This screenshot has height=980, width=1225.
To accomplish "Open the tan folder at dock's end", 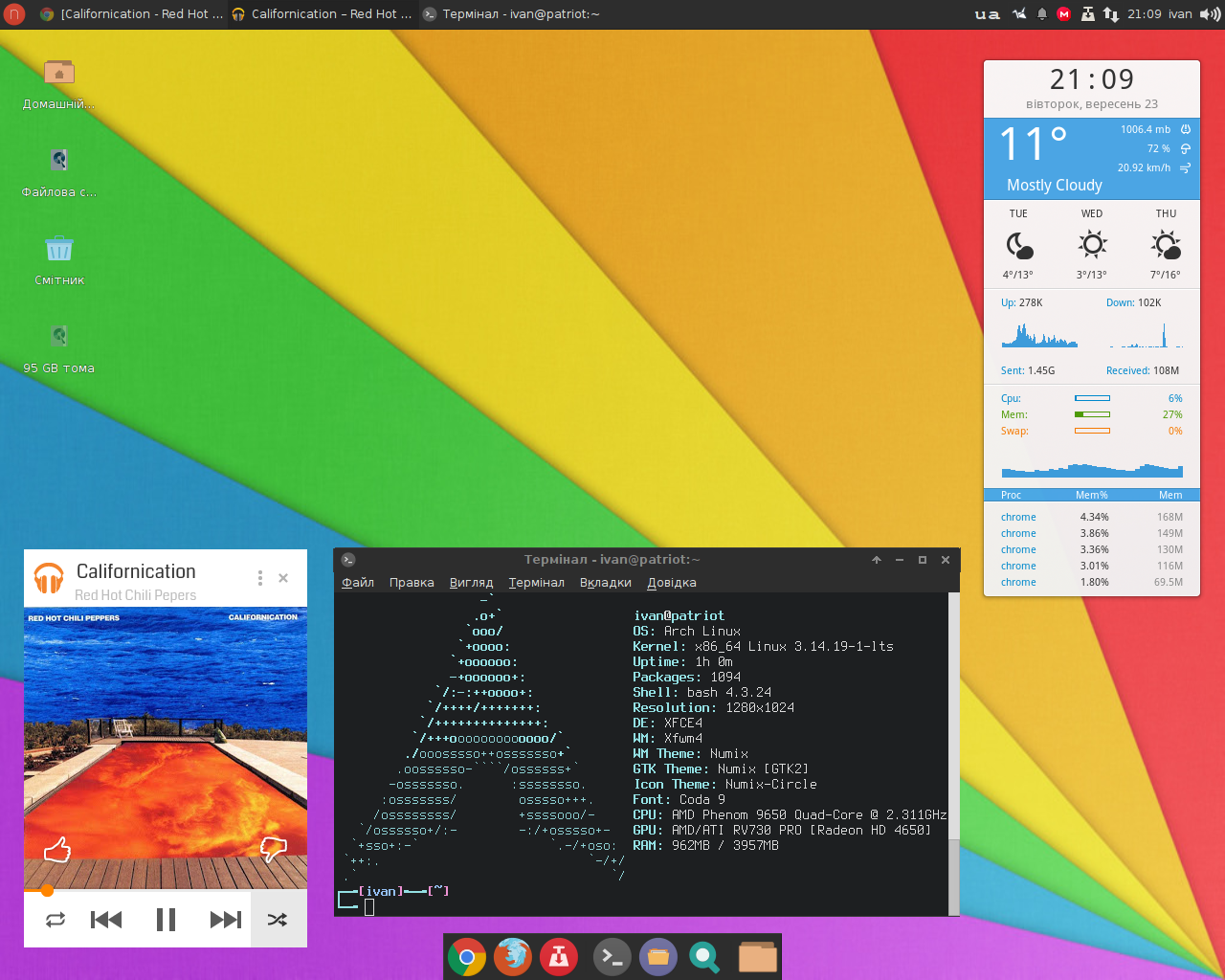I will (757, 957).
